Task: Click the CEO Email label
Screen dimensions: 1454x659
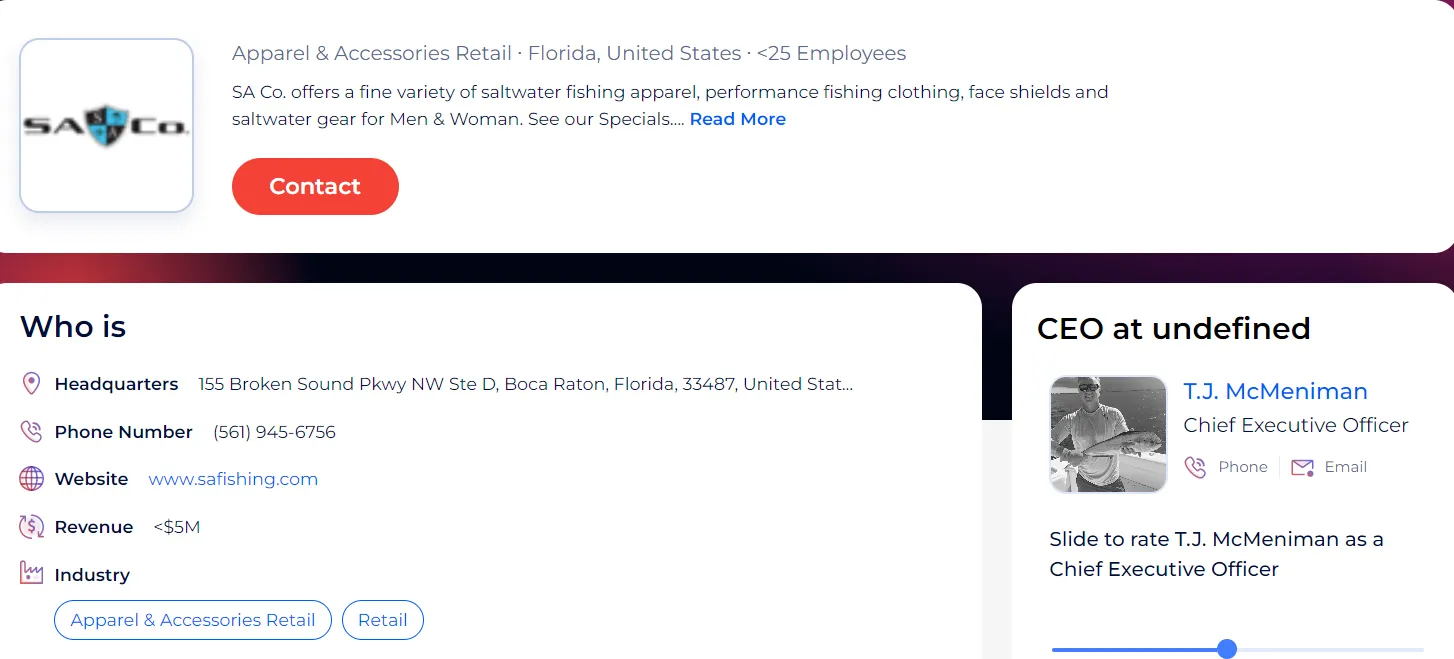Action: (1345, 467)
